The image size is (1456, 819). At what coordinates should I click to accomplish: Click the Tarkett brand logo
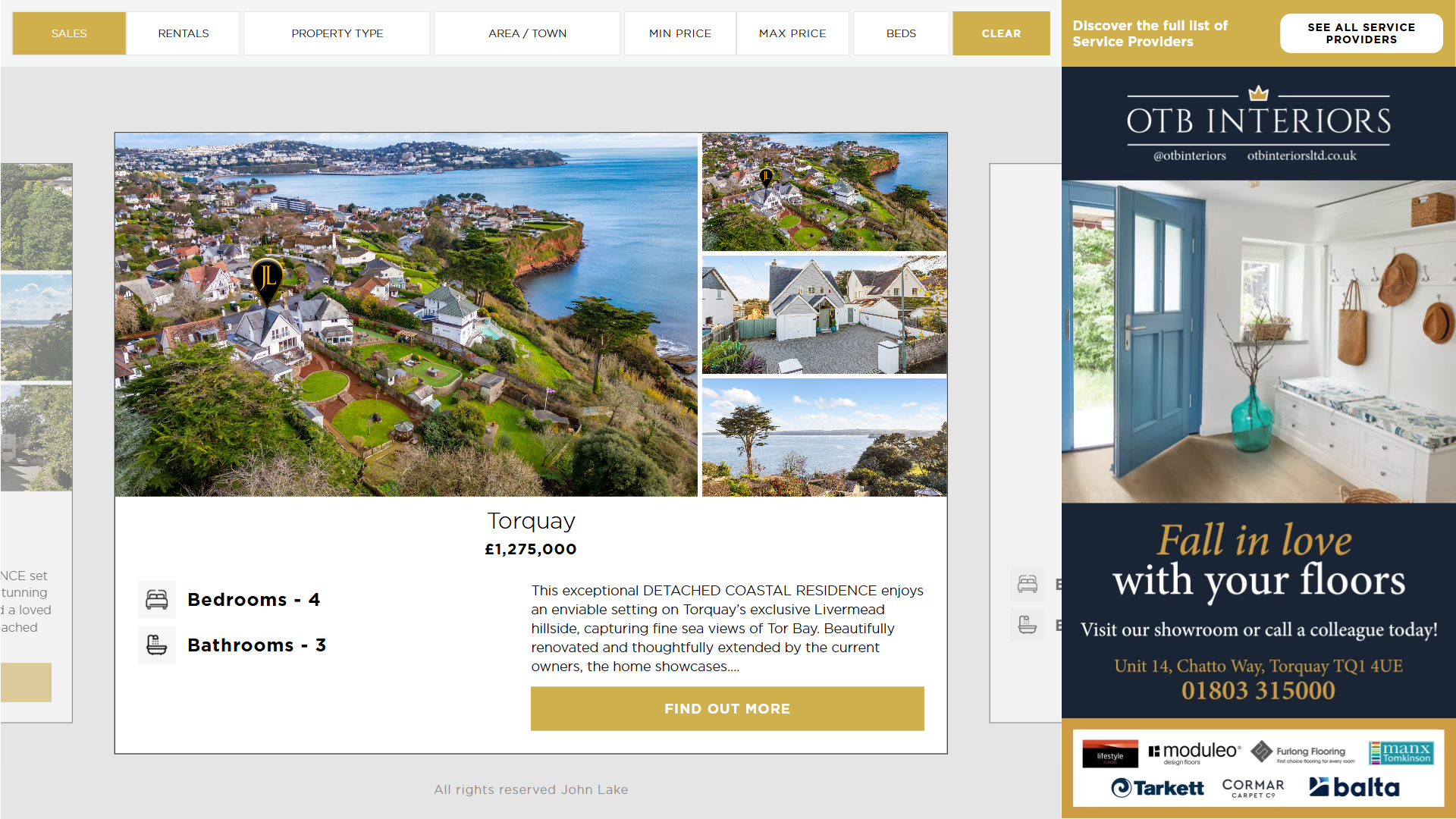[x=1157, y=788]
